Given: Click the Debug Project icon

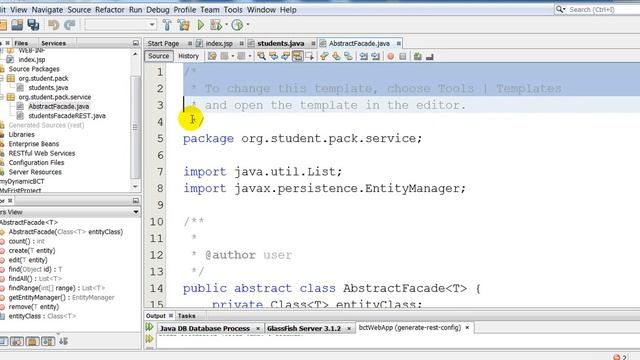Looking at the screenshot, I should click(216, 25).
